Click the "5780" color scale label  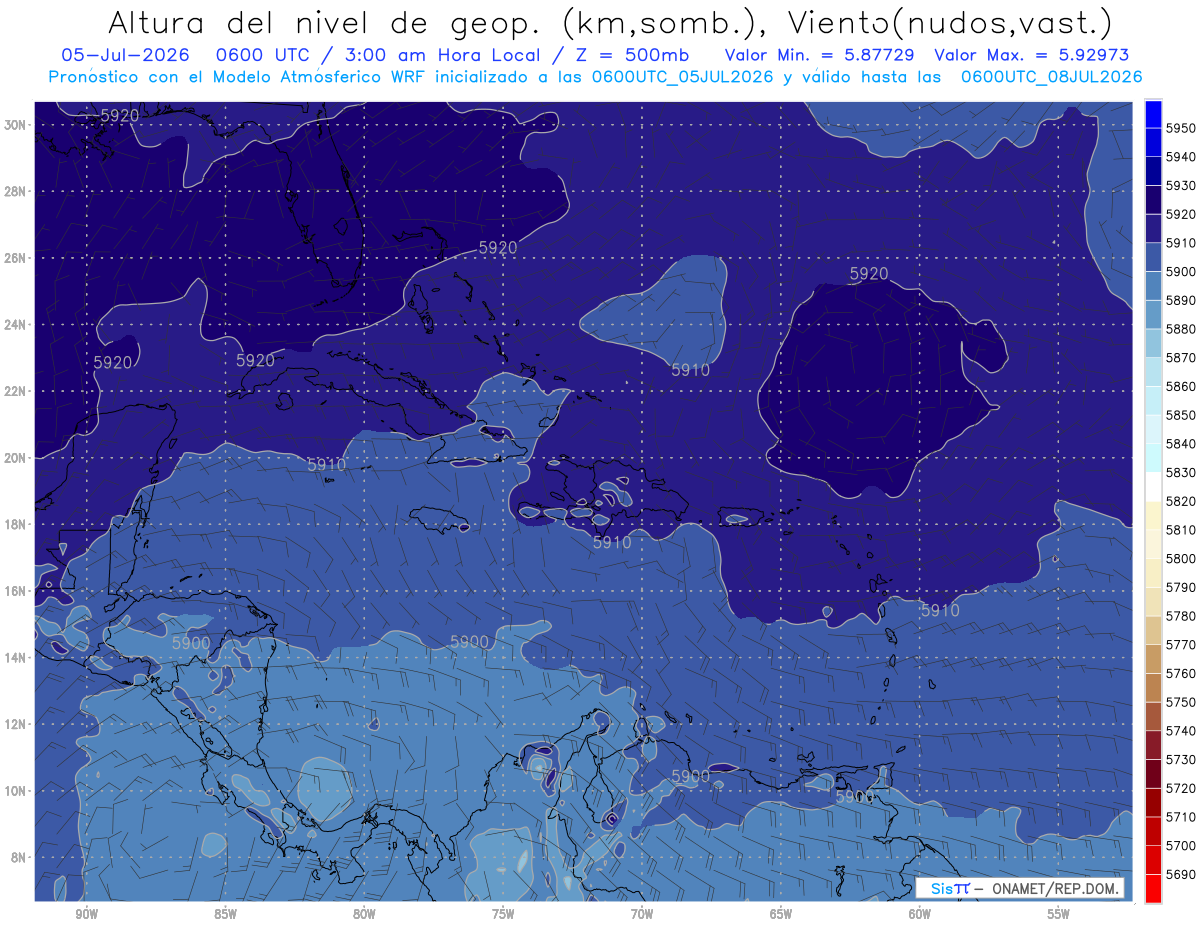[x=1181, y=616]
